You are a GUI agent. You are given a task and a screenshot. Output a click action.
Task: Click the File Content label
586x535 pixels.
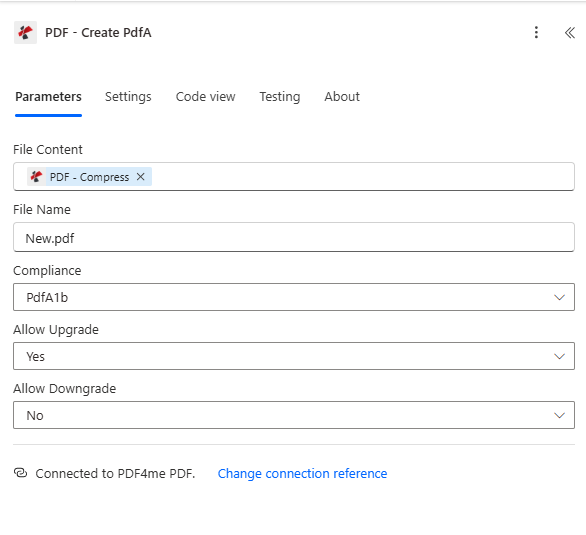48,149
